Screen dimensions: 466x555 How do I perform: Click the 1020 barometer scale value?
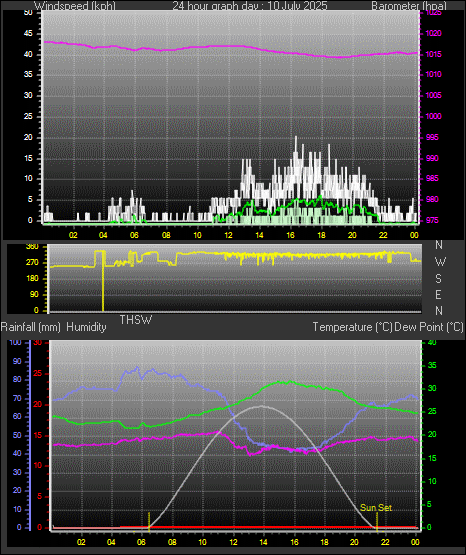(x=433, y=33)
